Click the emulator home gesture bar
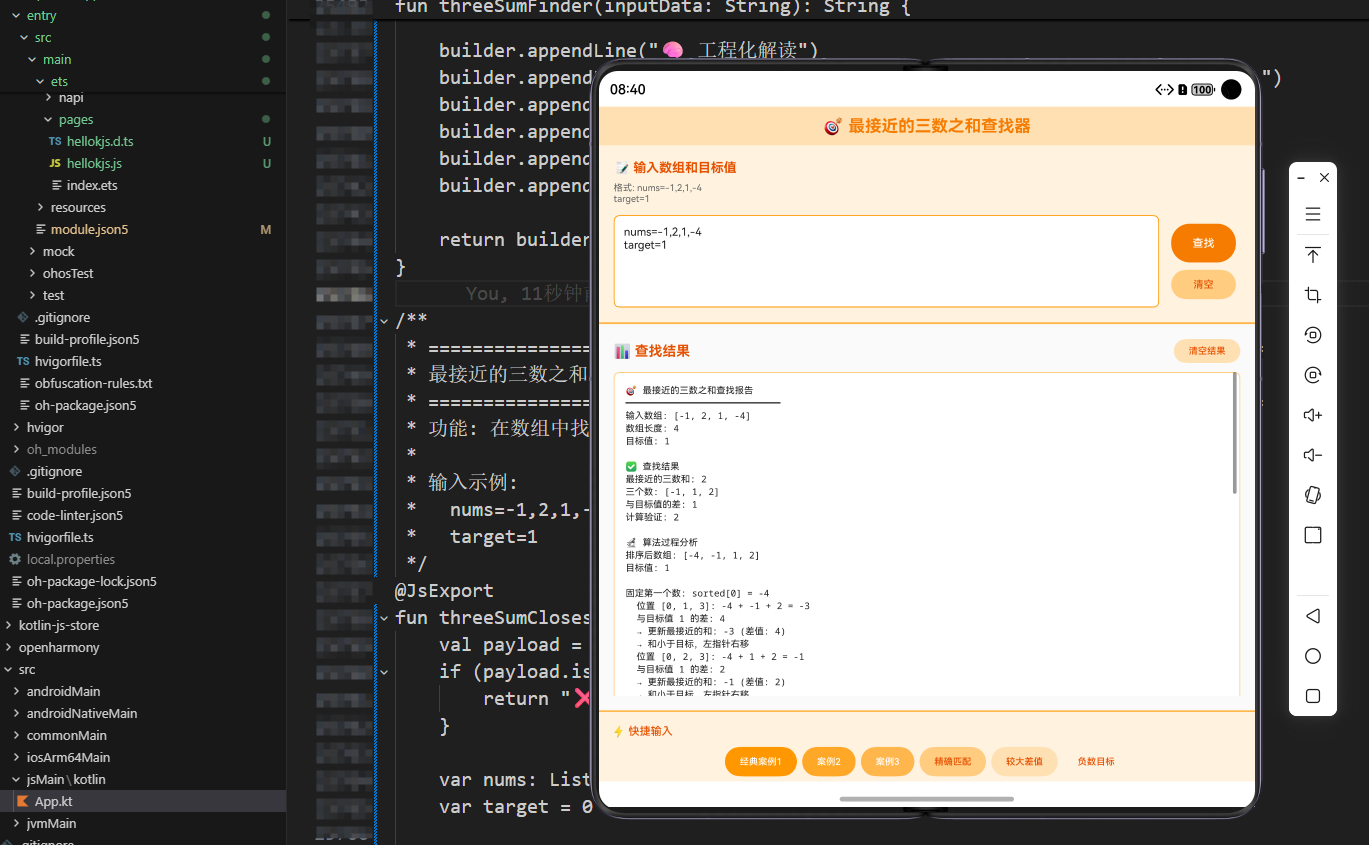 click(x=927, y=799)
